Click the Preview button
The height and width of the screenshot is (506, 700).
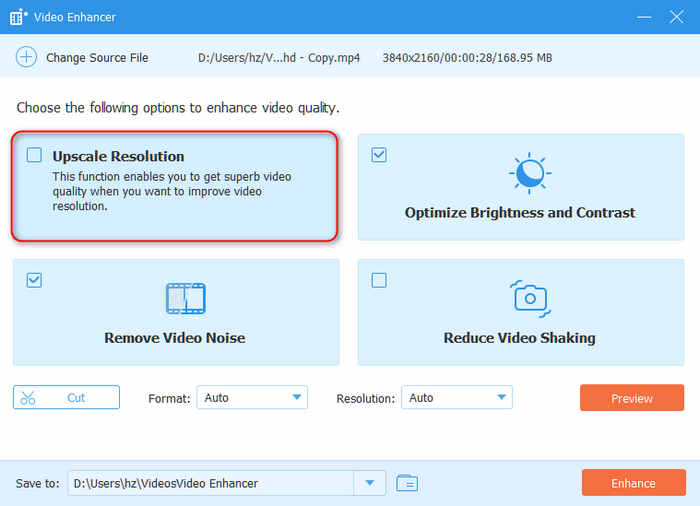click(632, 397)
